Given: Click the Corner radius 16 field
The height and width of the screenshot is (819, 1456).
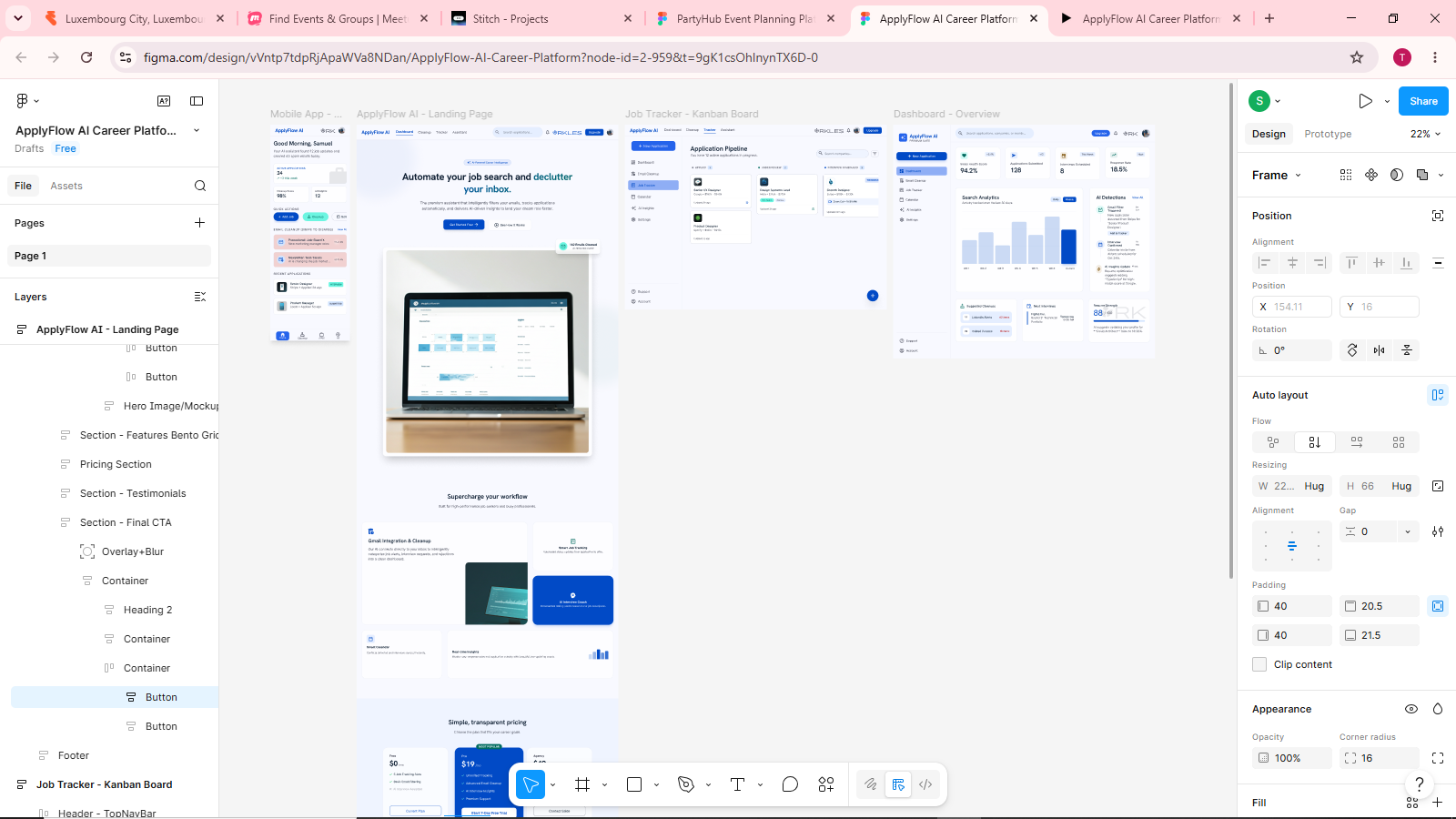Looking at the screenshot, I should tap(1380, 758).
